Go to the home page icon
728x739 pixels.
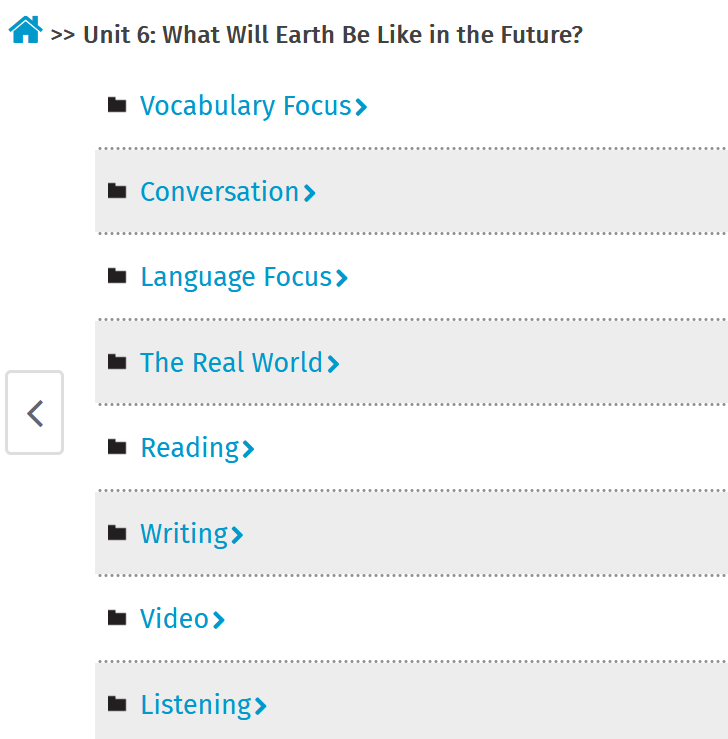point(25,30)
